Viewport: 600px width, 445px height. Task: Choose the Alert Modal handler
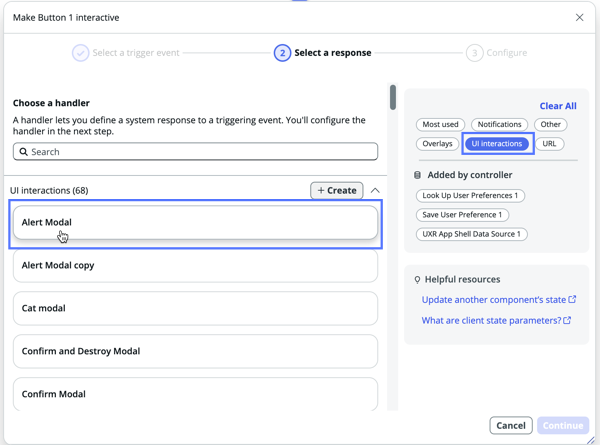pos(196,223)
